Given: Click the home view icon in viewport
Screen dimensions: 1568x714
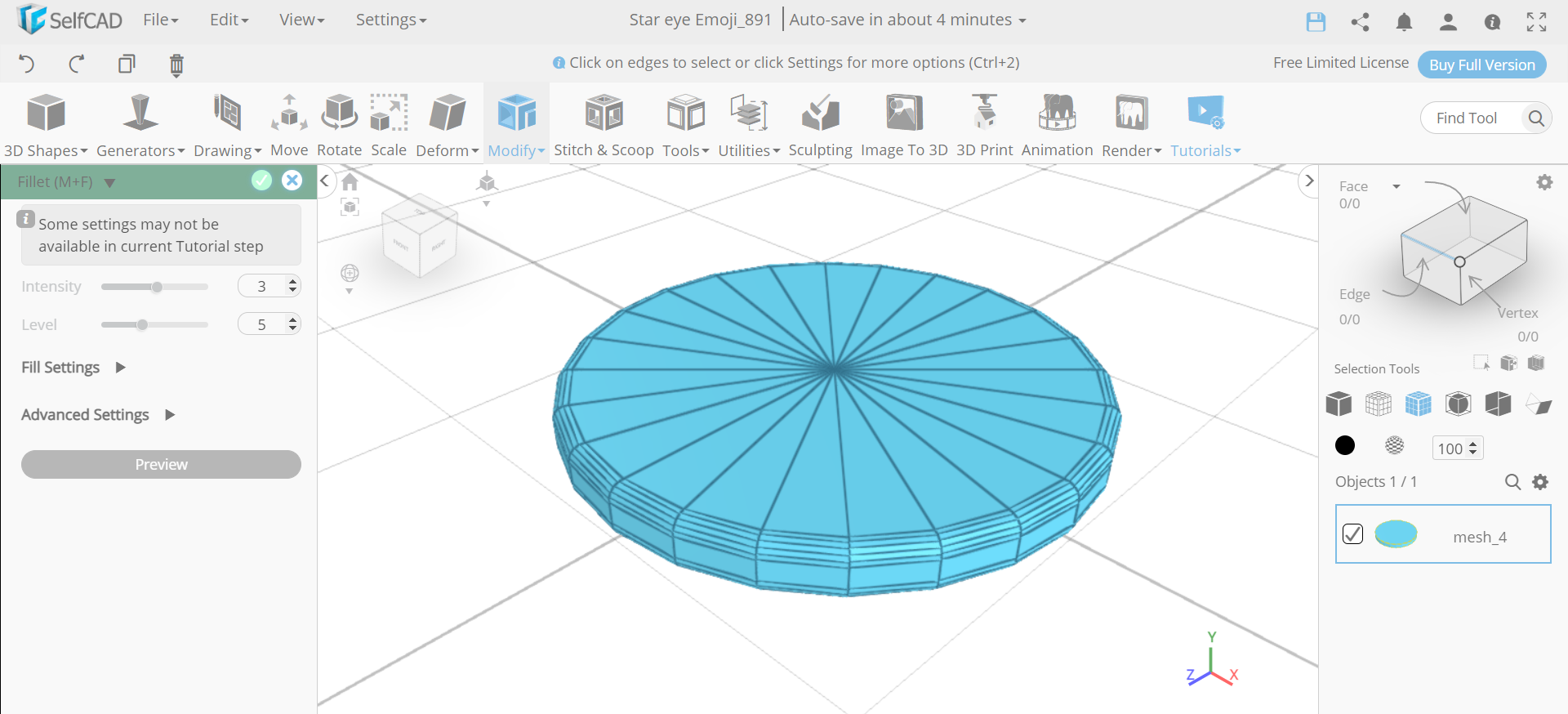Looking at the screenshot, I should 350,181.
